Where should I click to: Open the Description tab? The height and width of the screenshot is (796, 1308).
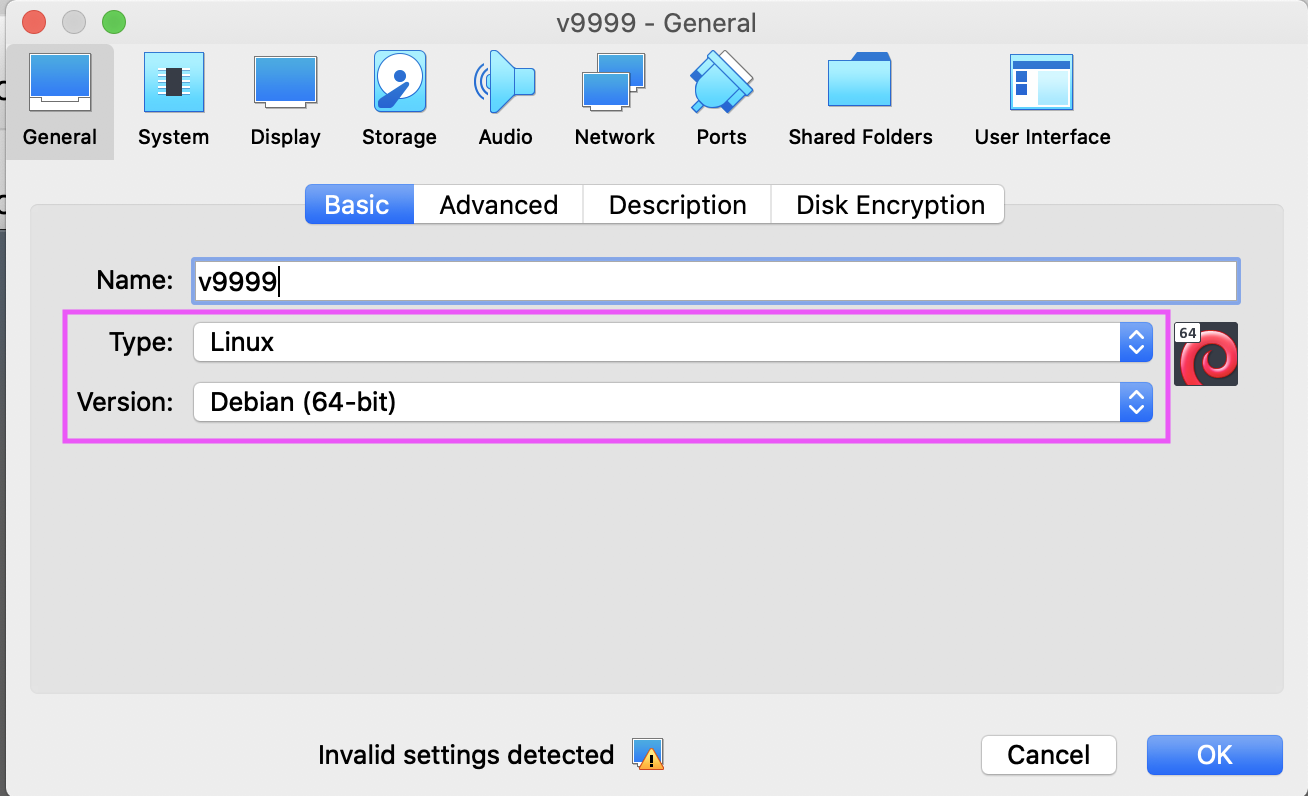click(677, 205)
